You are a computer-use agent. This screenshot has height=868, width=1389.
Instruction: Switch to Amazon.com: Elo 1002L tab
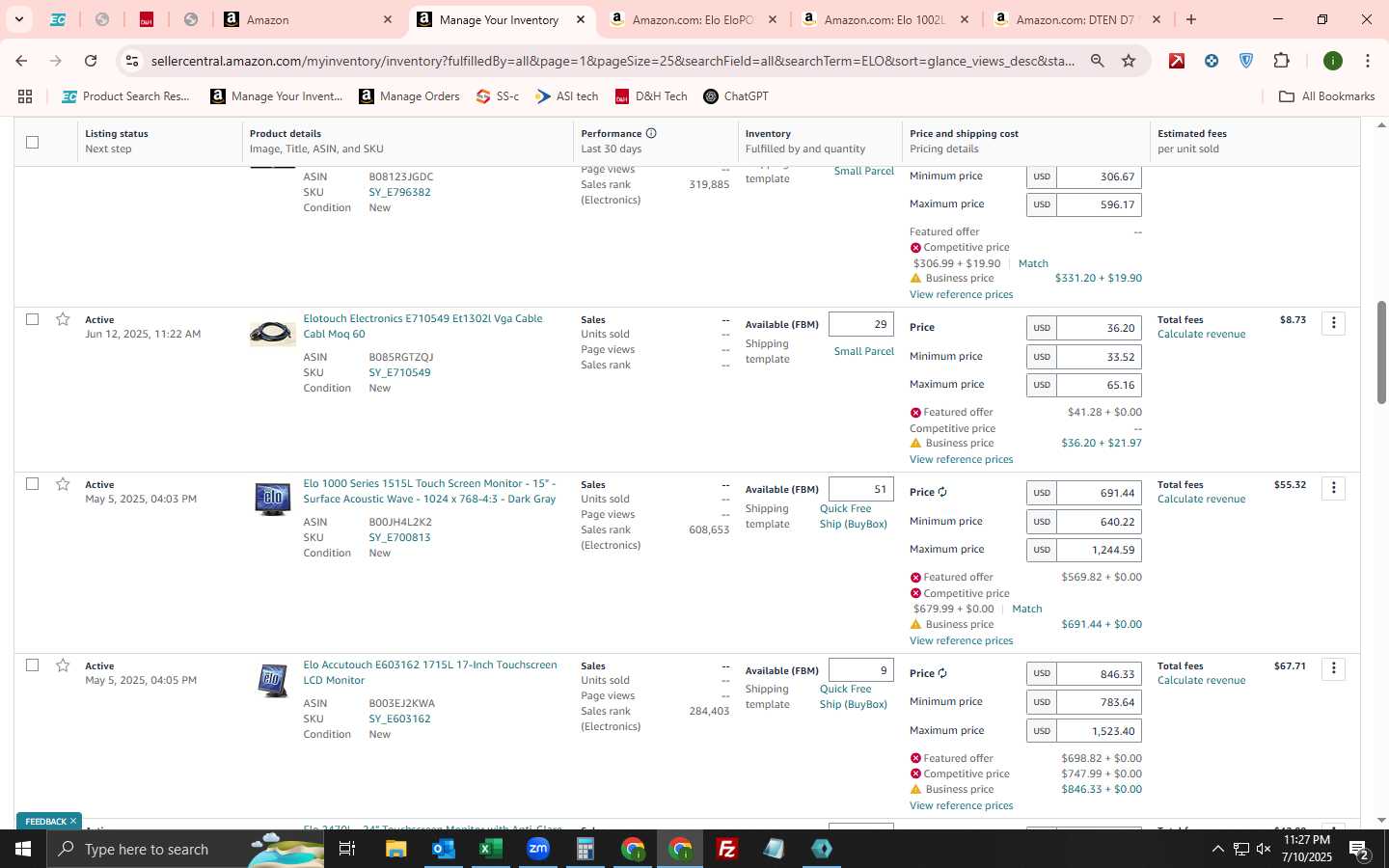pos(885,19)
